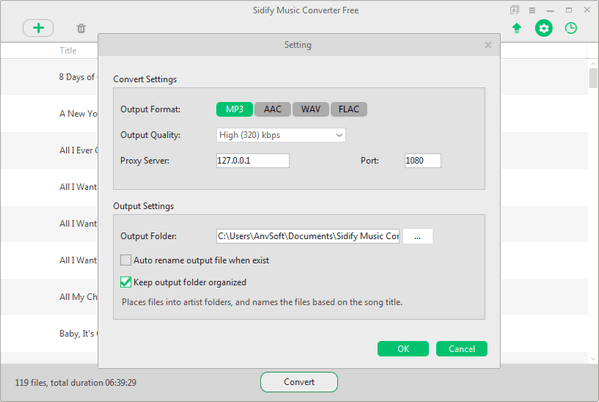This screenshot has width=599, height=402.
Task: Click the language icon in title bar
Action: 514,10
